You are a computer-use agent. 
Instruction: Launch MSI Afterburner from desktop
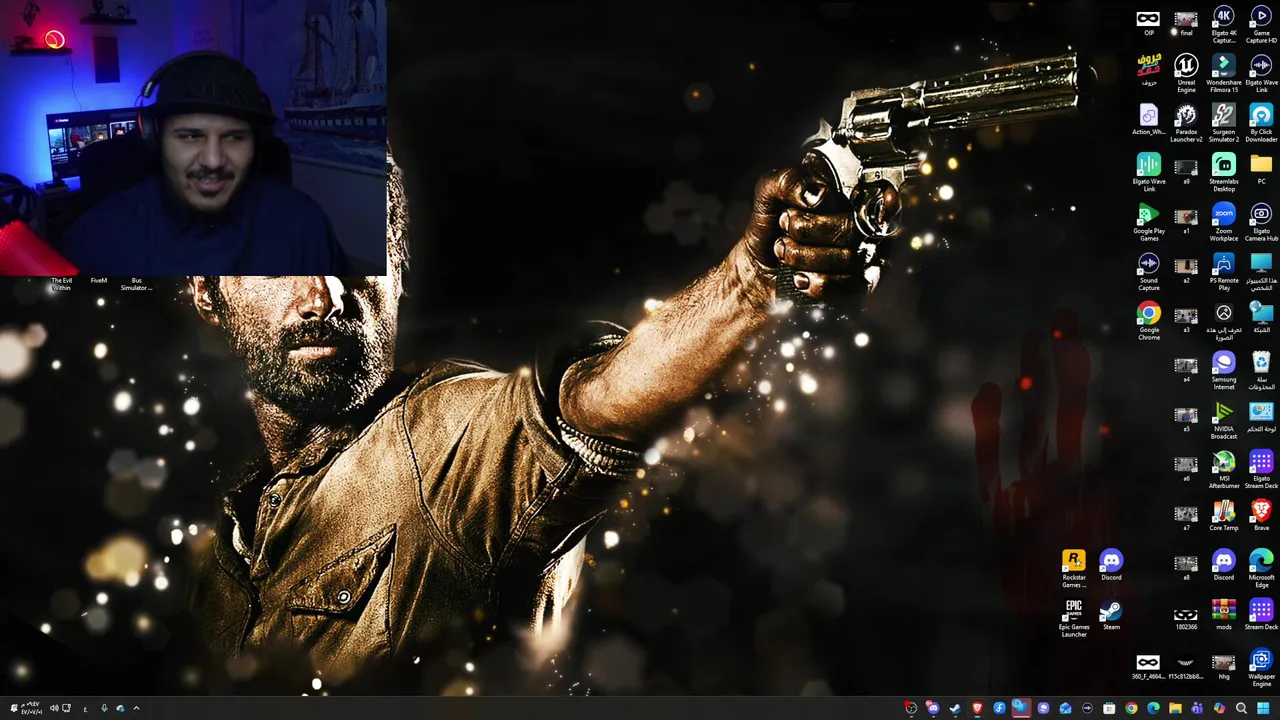(1224, 468)
